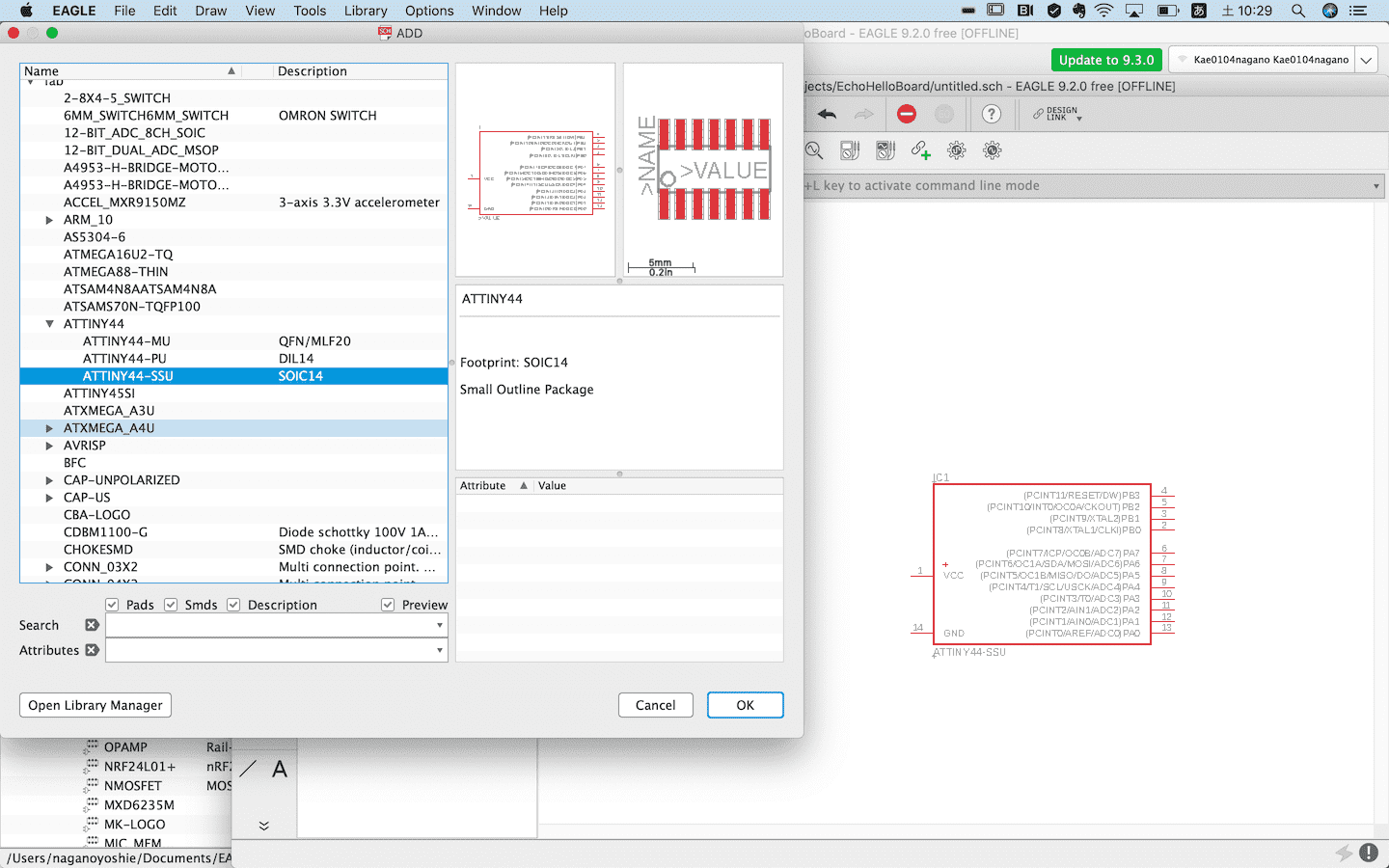
Task: Open the Evernote elephant menu bar icon
Action: point(1079,11)
